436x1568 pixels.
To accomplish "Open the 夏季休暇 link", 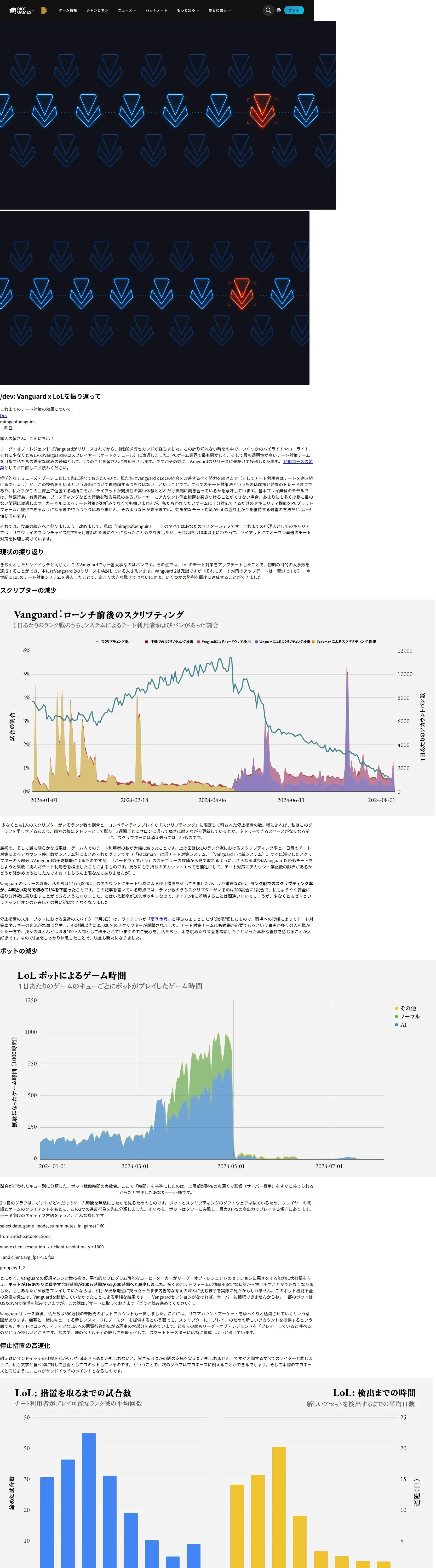I will tap(159, 919).
